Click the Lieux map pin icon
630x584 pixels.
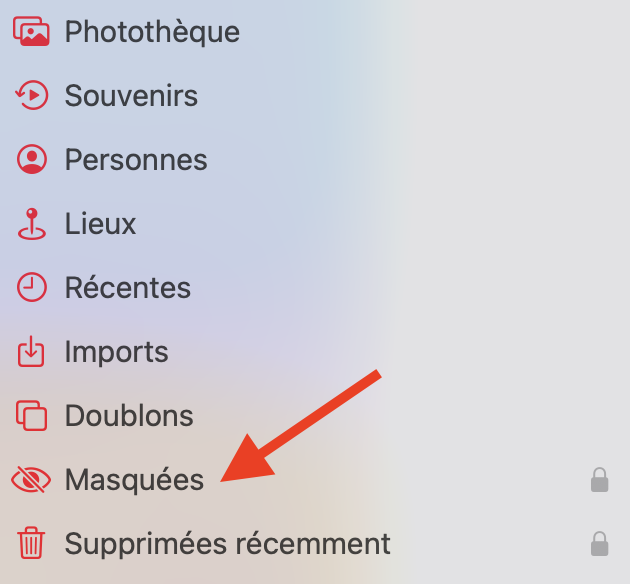(32, 224)
